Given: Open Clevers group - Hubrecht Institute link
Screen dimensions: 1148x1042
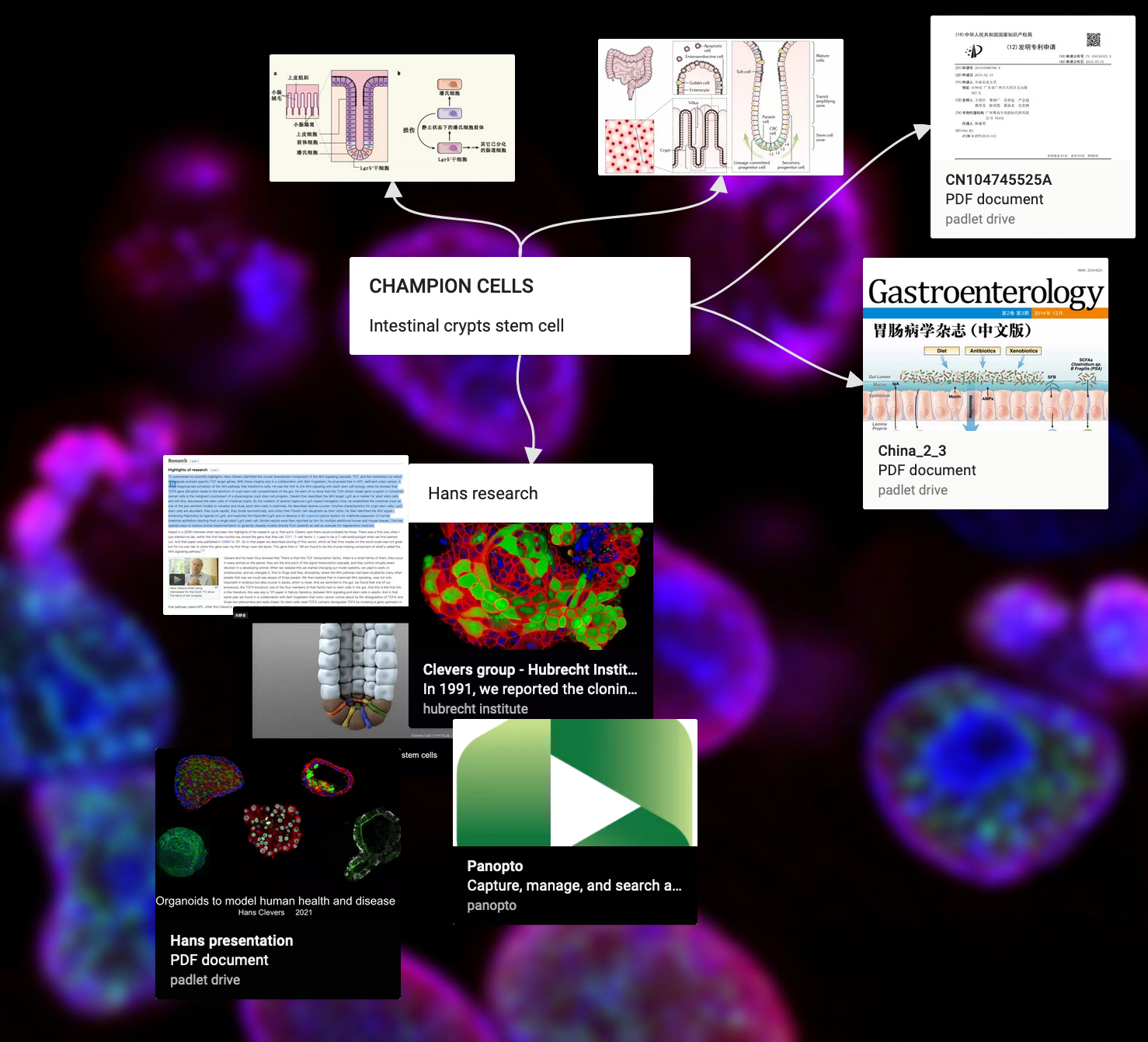Looking at the screenshot, I should click(x=530, y=669).
